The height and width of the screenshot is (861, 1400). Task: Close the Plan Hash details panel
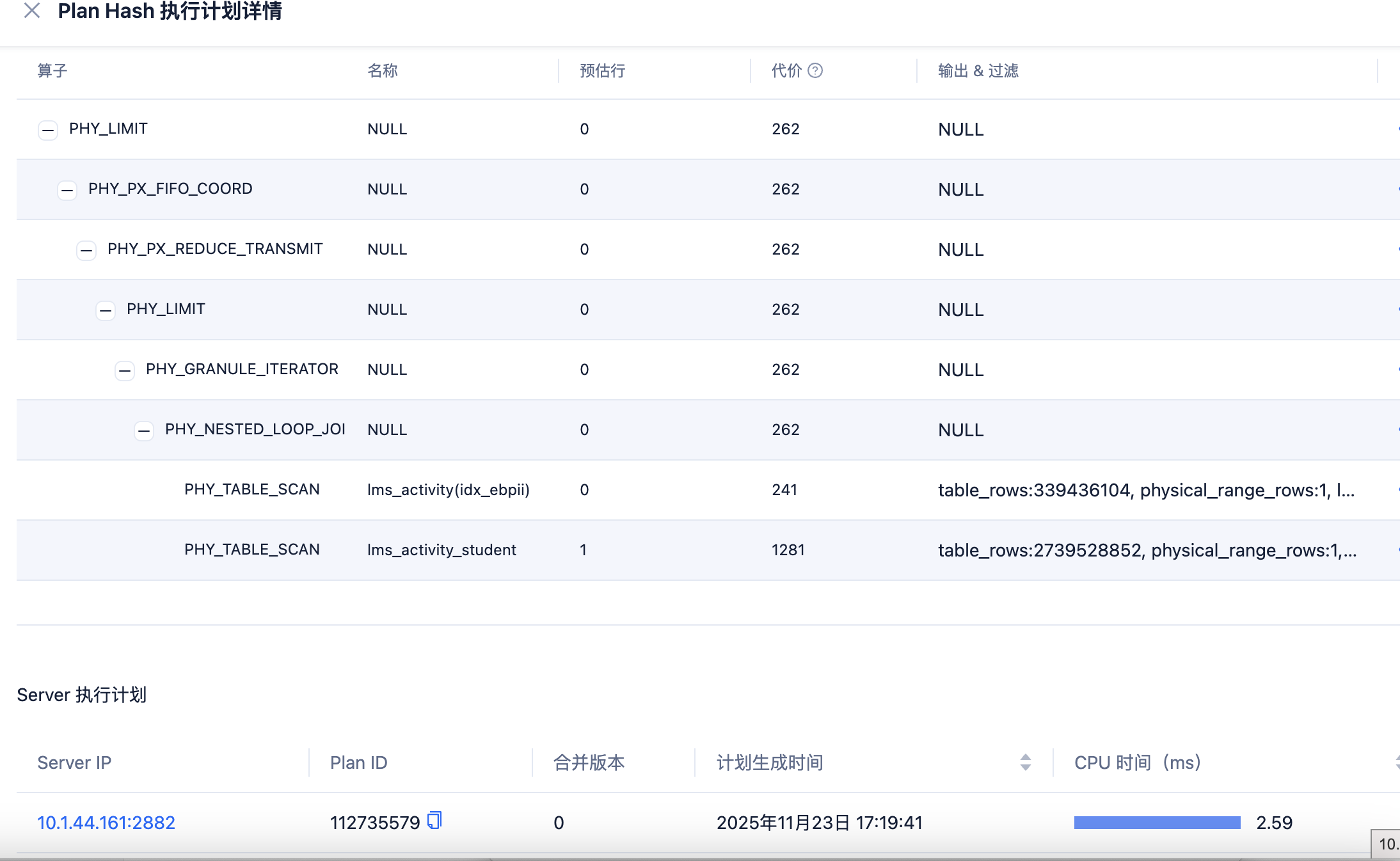(x=32, y=11)
